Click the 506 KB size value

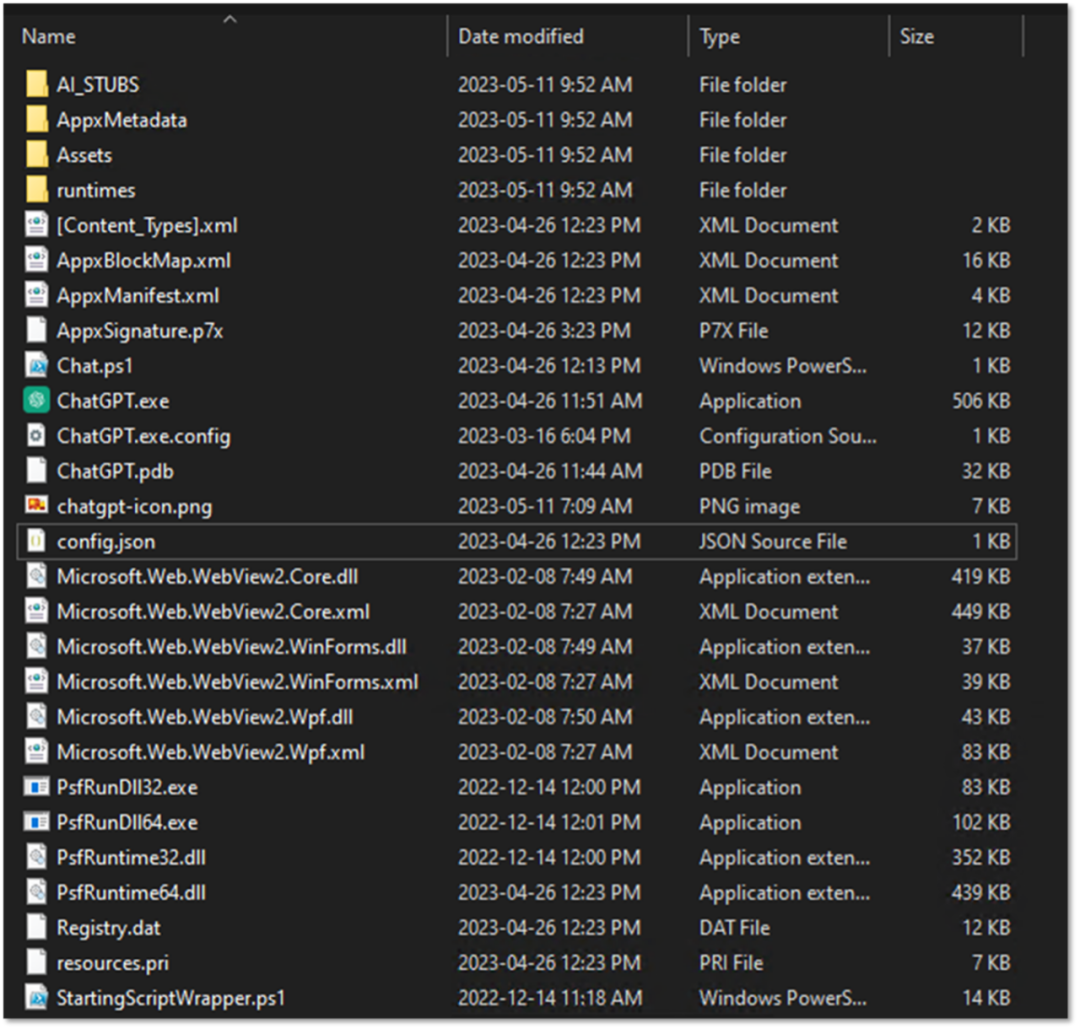[981, 401]
